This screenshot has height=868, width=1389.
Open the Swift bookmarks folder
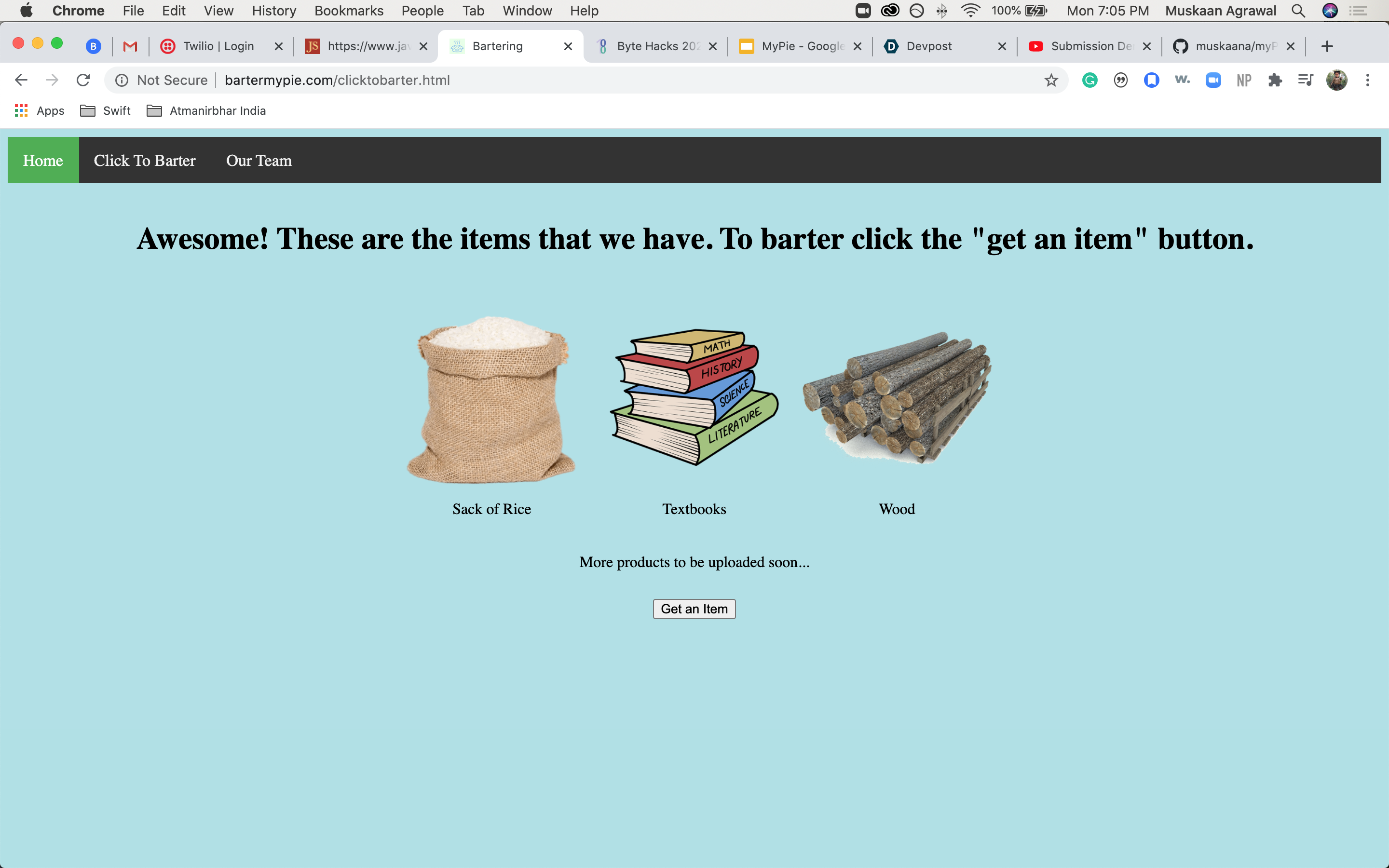(106, 111)
